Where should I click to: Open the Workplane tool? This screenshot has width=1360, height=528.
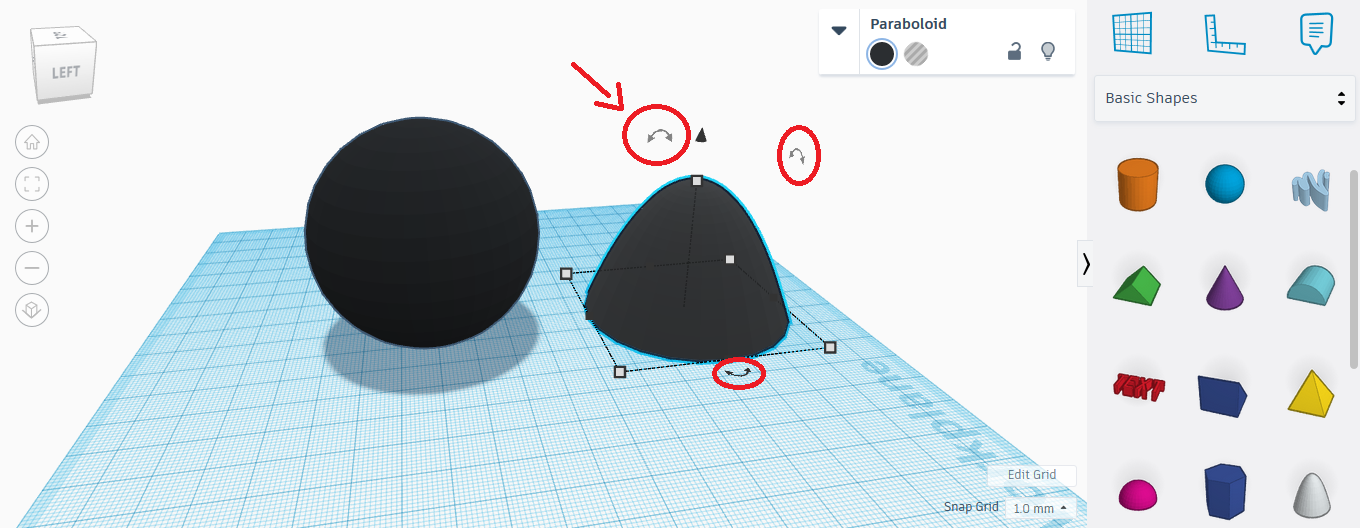[x=1134, y=32]
